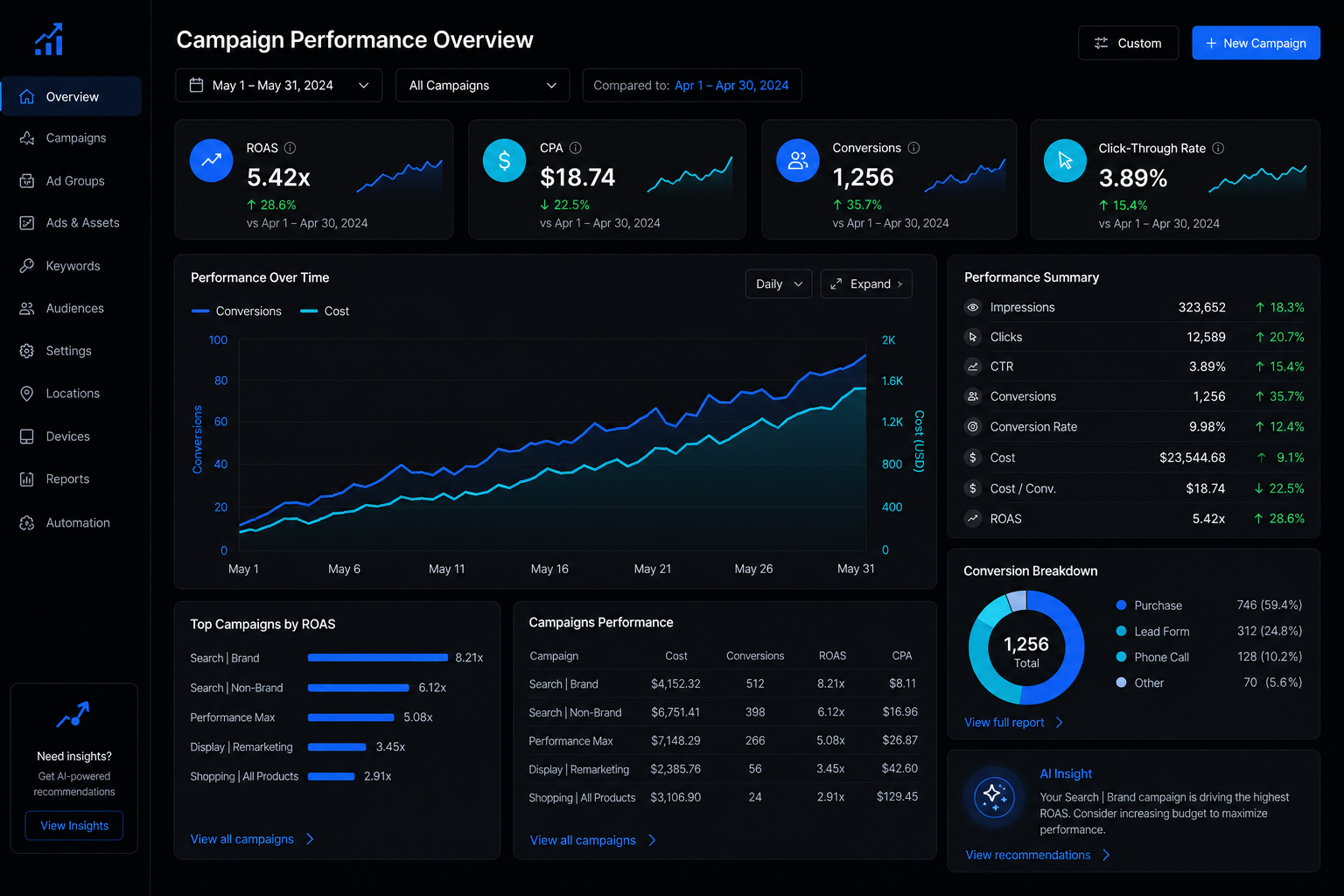Open Campaigns in sidebar
Viewport: 1344px width, 896px height.
click(72, 138)
